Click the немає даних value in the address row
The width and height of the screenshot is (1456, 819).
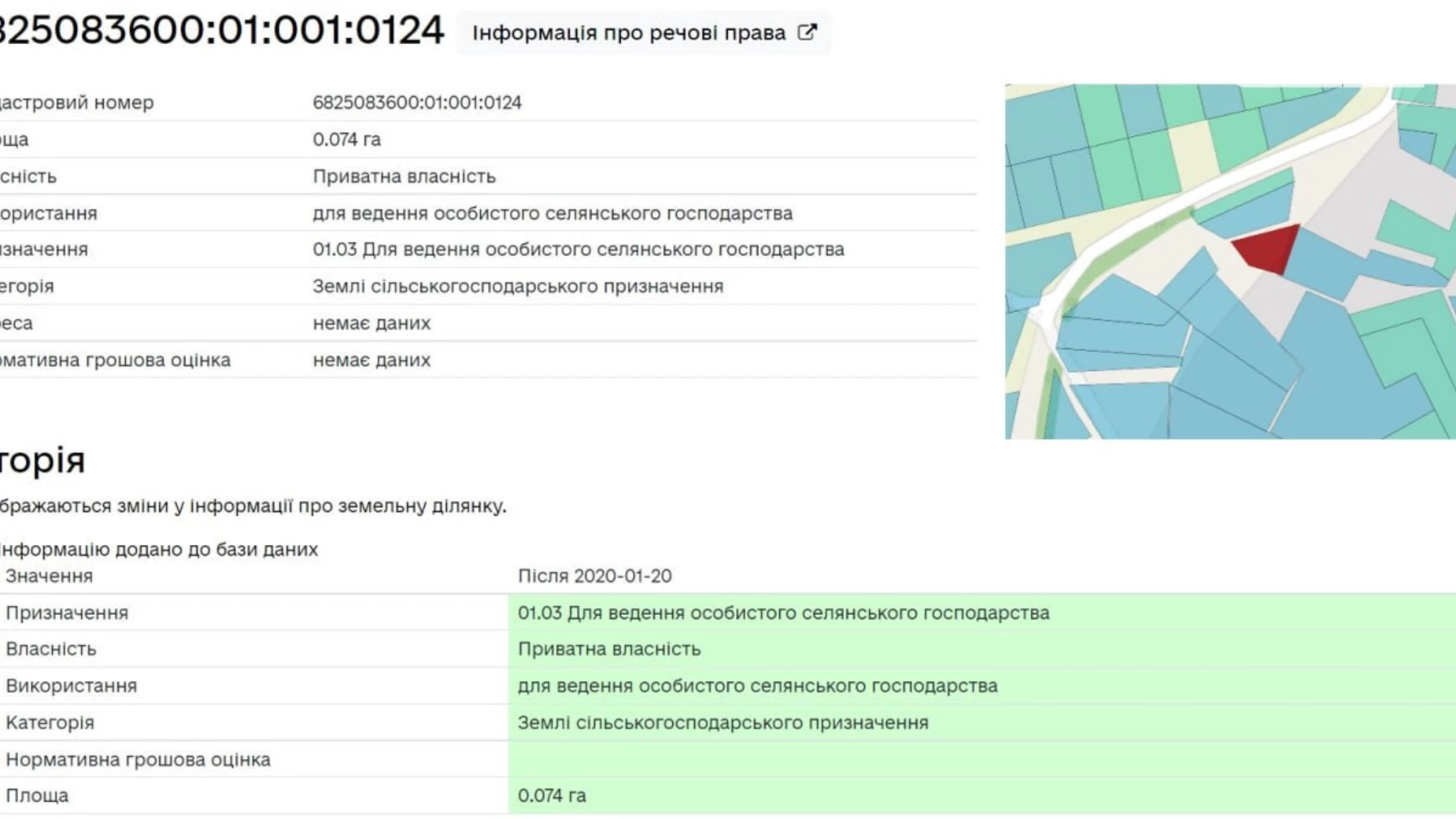(x=371, y=323)
